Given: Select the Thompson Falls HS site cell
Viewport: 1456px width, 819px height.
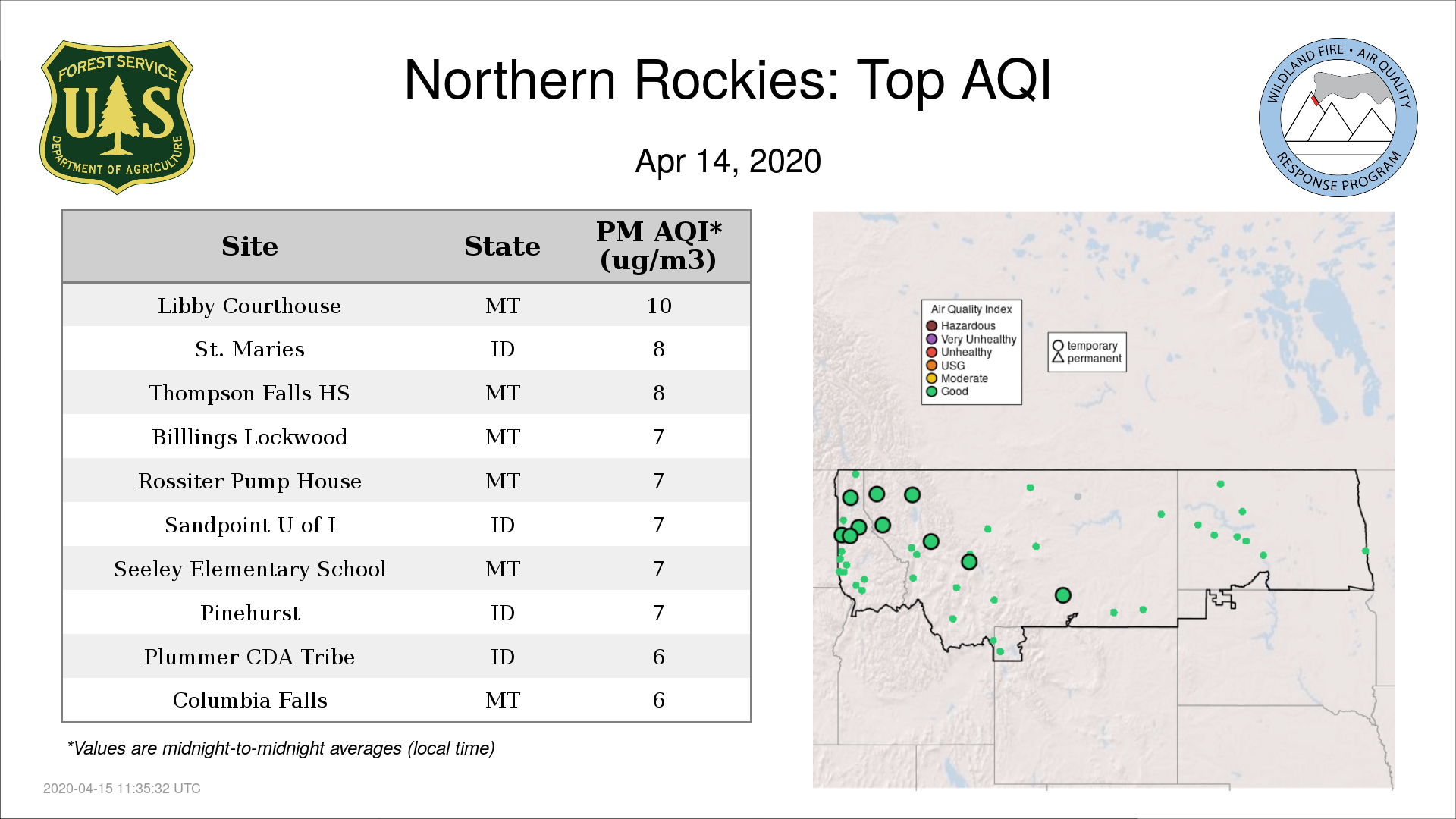Looking at the screenshot, I should [x=249, y=393].
